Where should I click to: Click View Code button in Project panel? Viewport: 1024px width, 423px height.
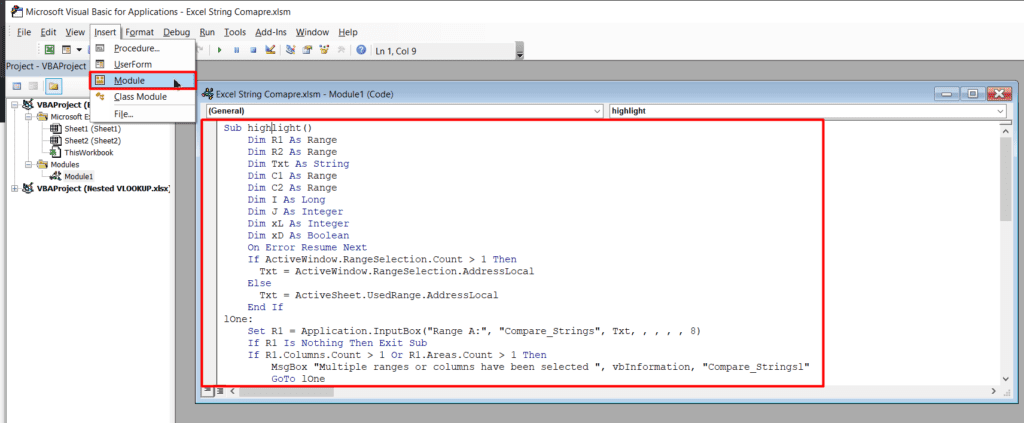coord(14,86)
